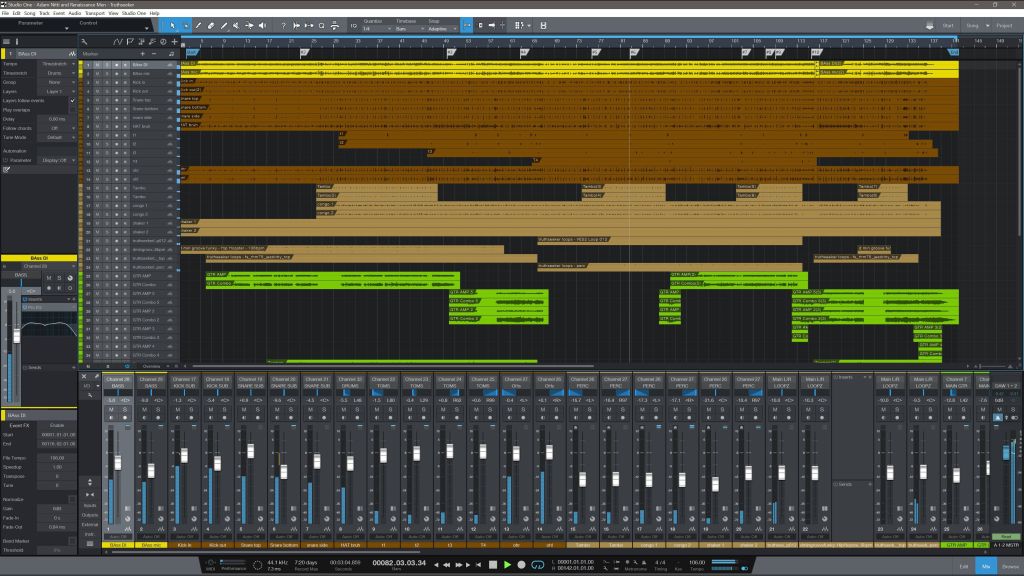Select the Split tool

(x=198, y=27)
